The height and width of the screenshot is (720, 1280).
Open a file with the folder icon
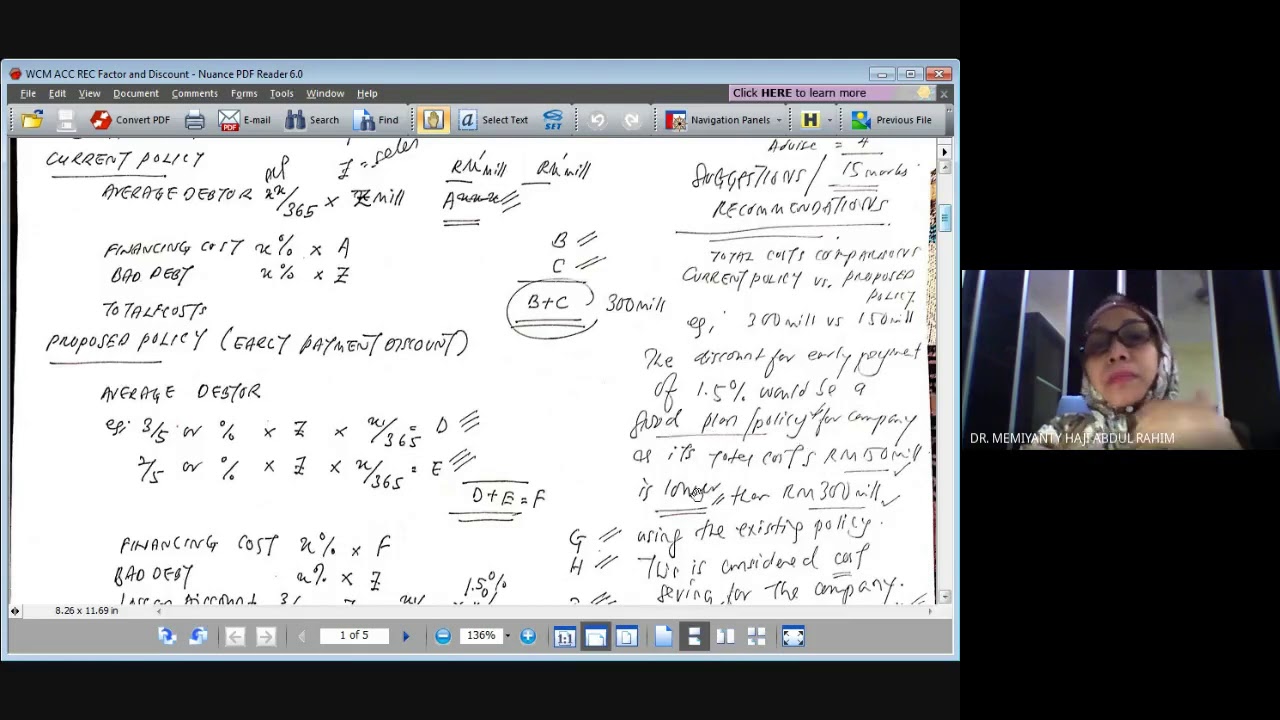coord(32,120)
